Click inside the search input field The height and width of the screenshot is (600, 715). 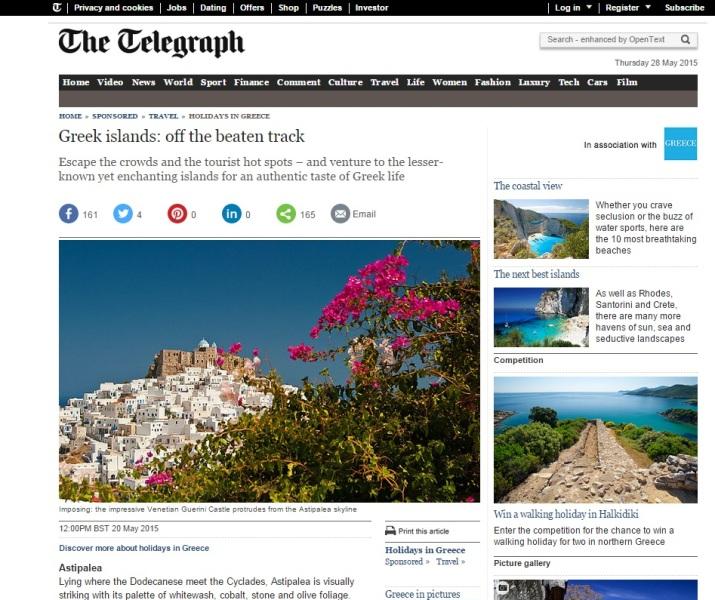coord(609,40)
